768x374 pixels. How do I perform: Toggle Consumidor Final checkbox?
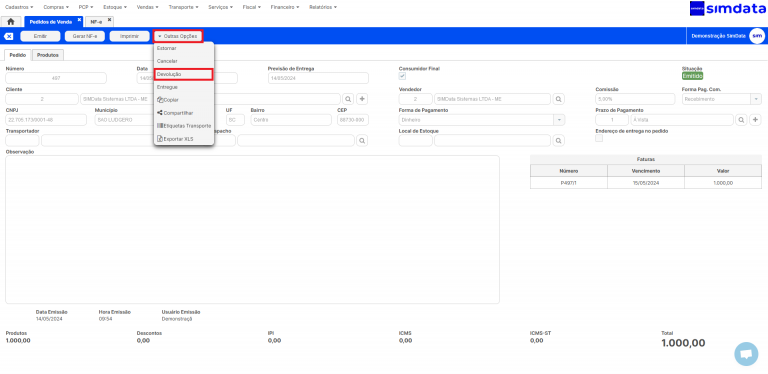coord(402,76)
